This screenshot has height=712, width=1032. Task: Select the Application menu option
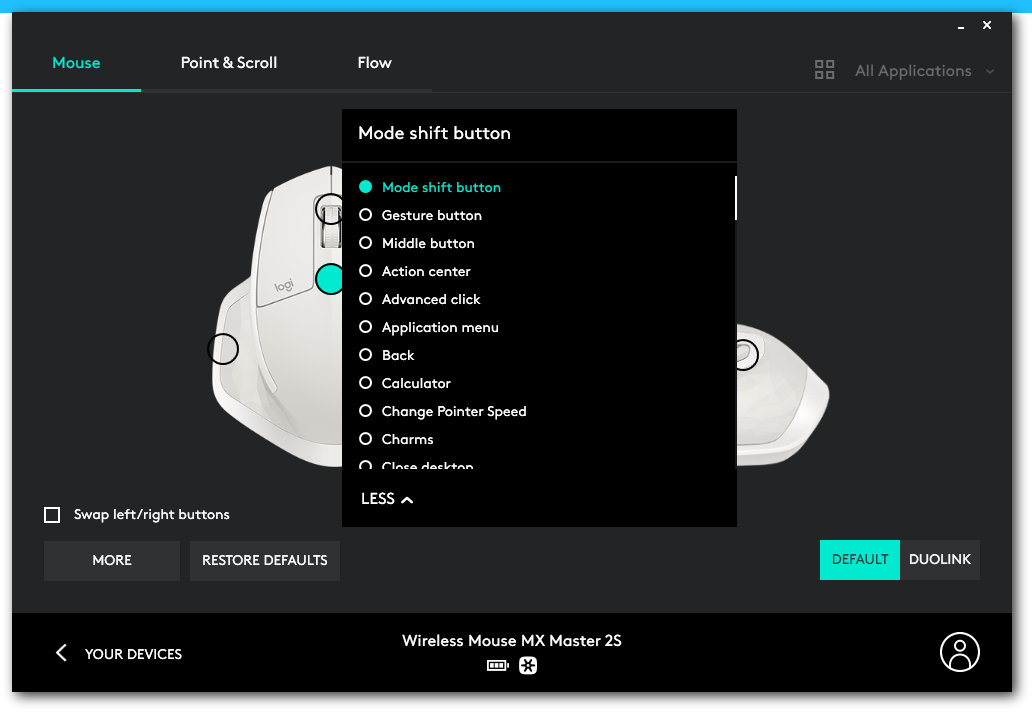pyautogui.click(x=428, y=327)
